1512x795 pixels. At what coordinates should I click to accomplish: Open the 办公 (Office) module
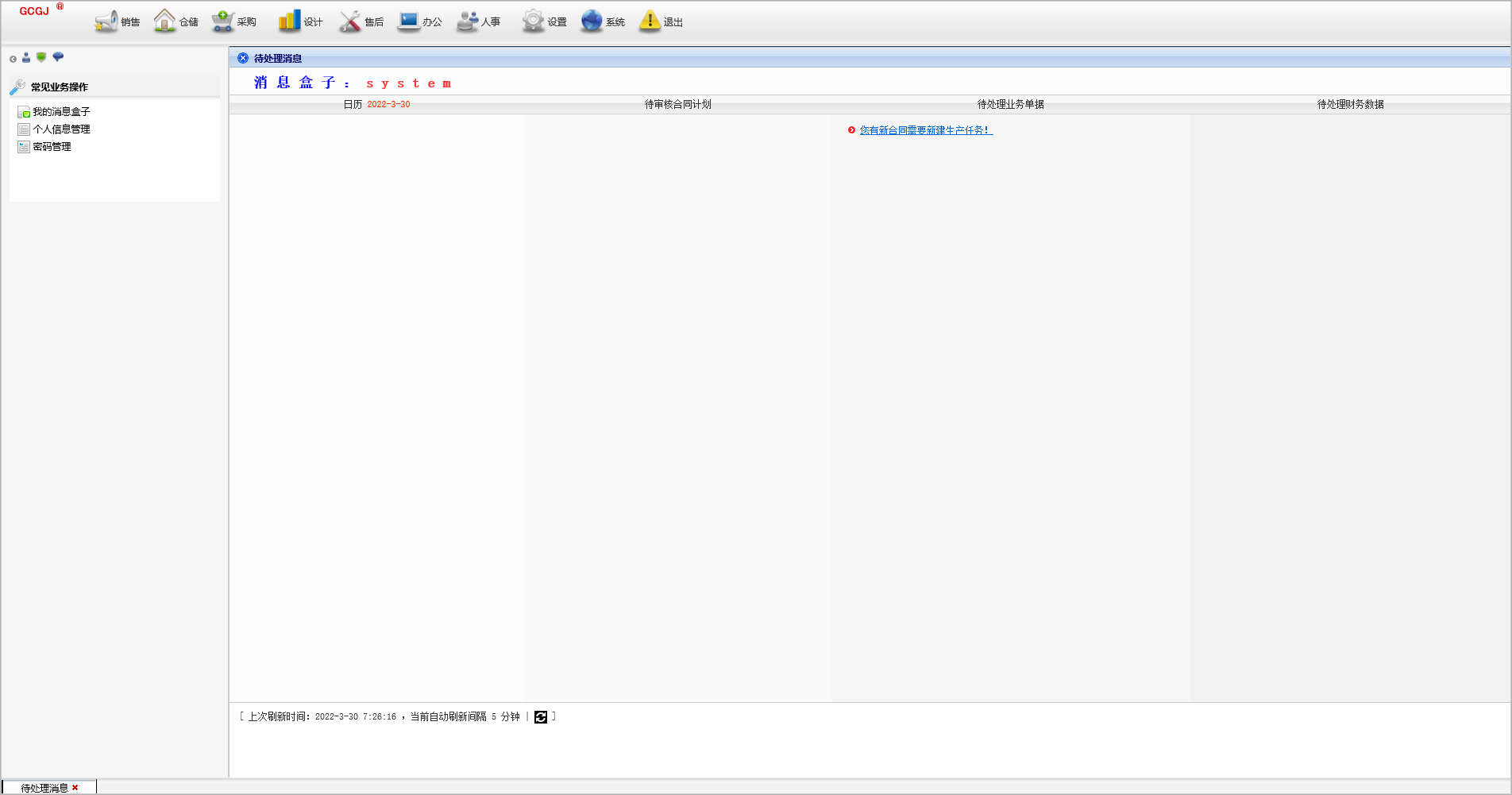pyautogui.click(x=420, y=21)
